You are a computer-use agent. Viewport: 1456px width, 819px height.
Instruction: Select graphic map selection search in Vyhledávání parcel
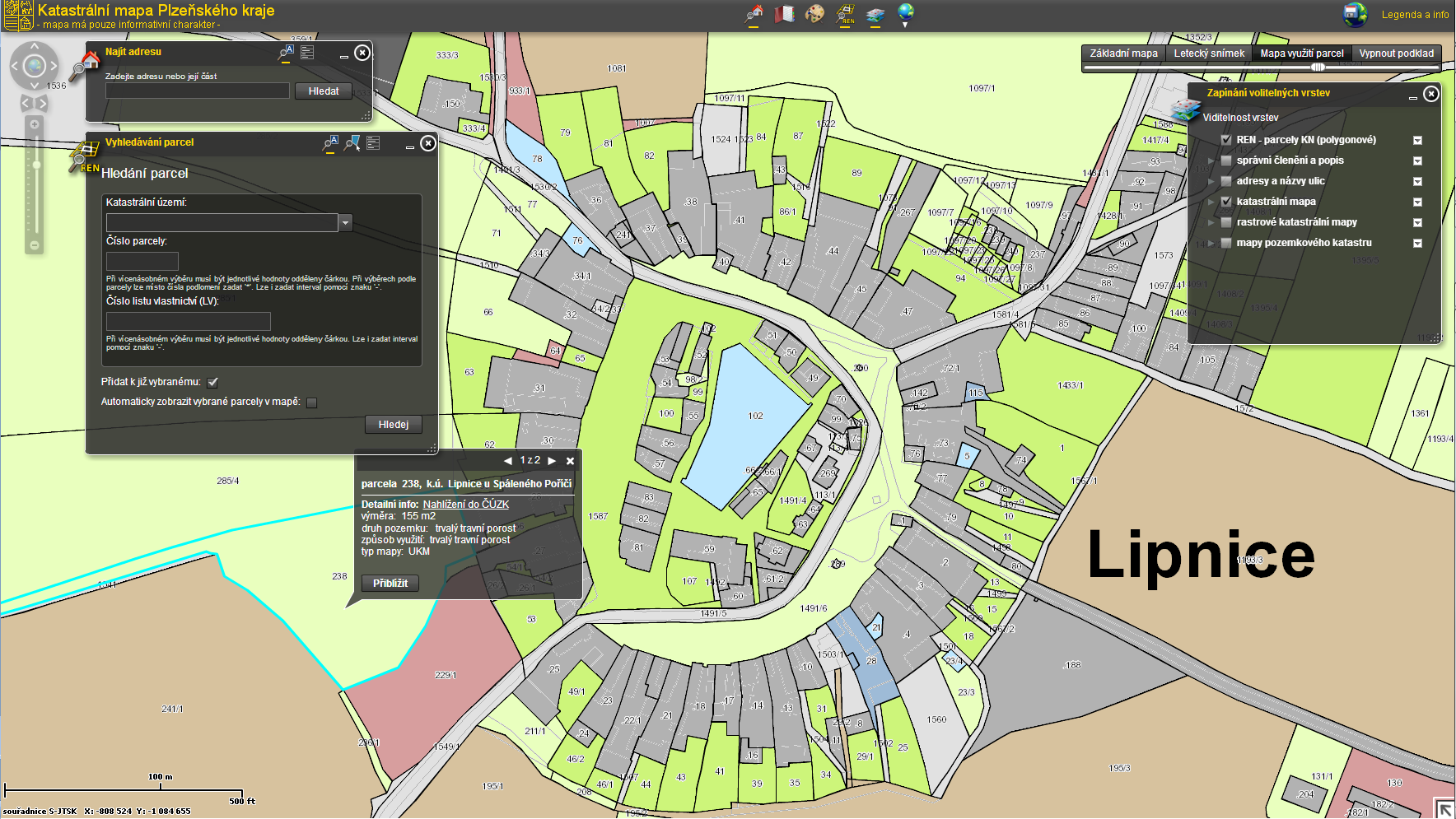352,143
